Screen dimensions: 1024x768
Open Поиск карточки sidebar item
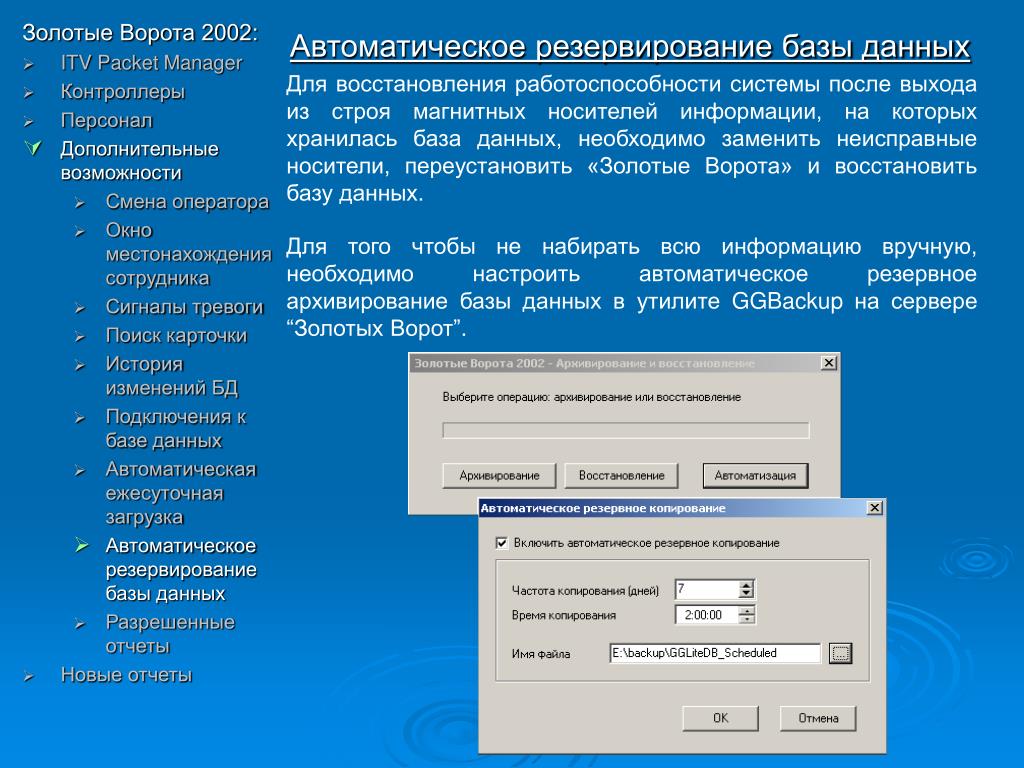[x=176, y=335]
